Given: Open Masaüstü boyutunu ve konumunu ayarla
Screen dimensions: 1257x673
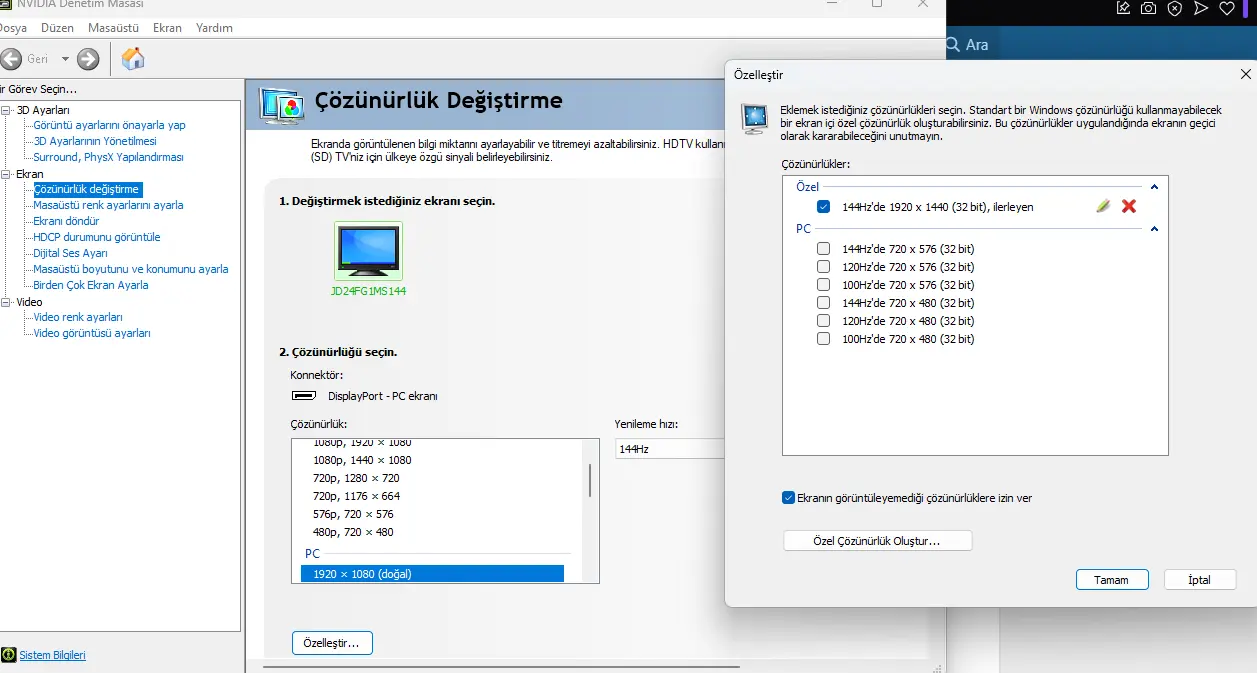Looking at the screenshot, I should coord(131,269).
